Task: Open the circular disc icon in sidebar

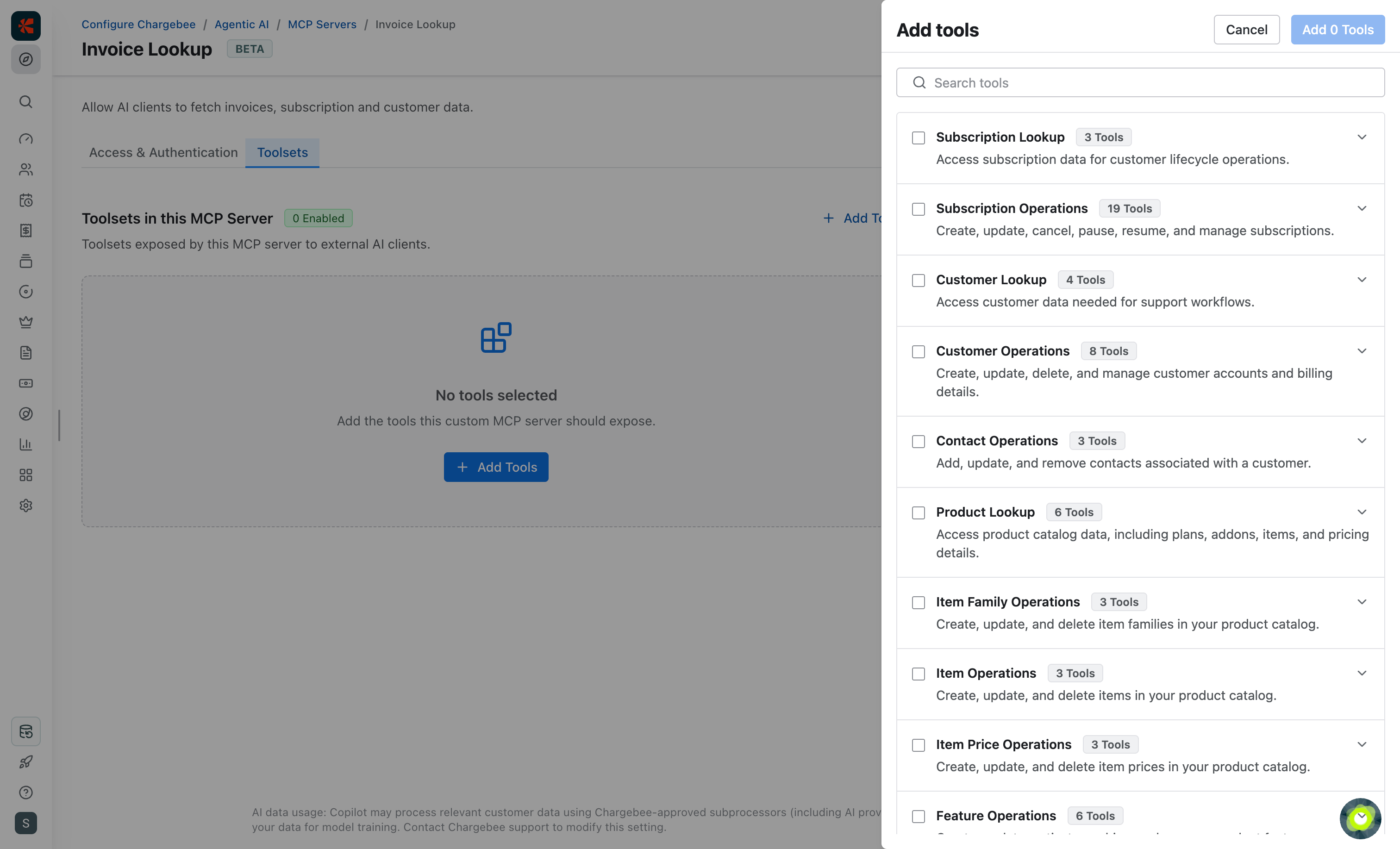Action: tap(25, 292)
